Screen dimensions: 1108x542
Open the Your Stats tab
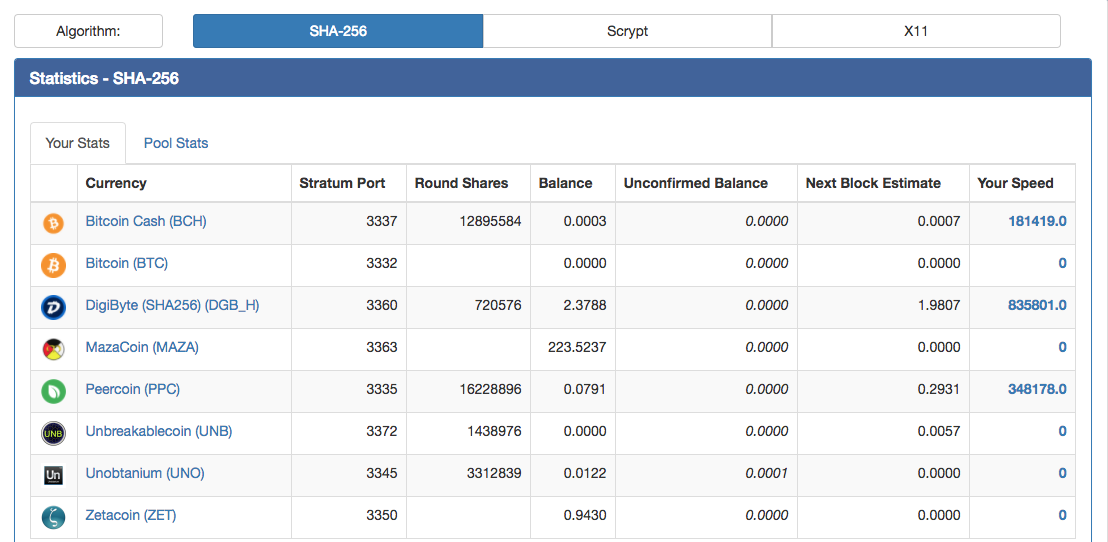(78, 143)
